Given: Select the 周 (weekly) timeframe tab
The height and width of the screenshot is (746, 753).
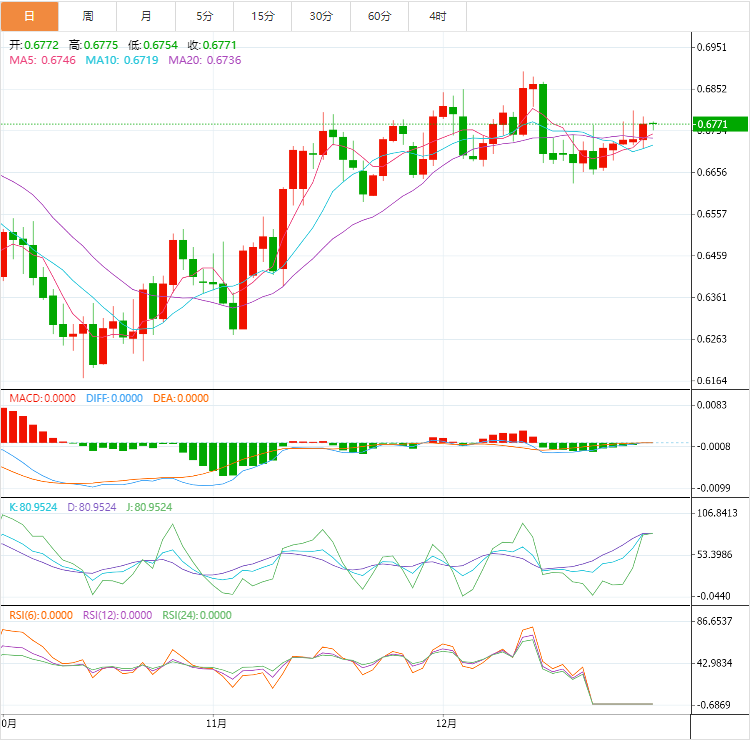Looking at the screenshot, I should click(x=88, y=16).
